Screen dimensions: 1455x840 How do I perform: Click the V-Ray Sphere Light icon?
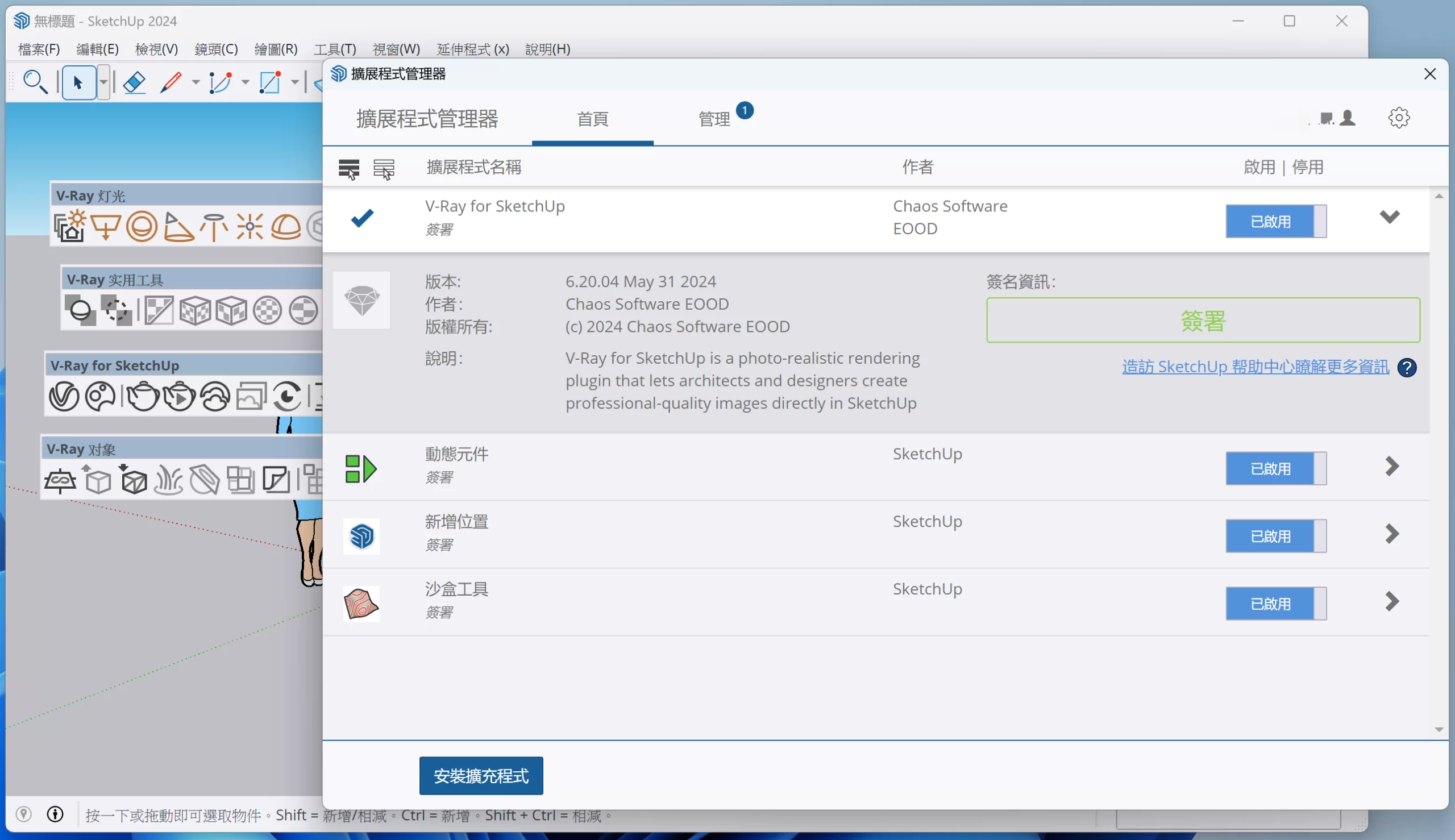(142, 226)
